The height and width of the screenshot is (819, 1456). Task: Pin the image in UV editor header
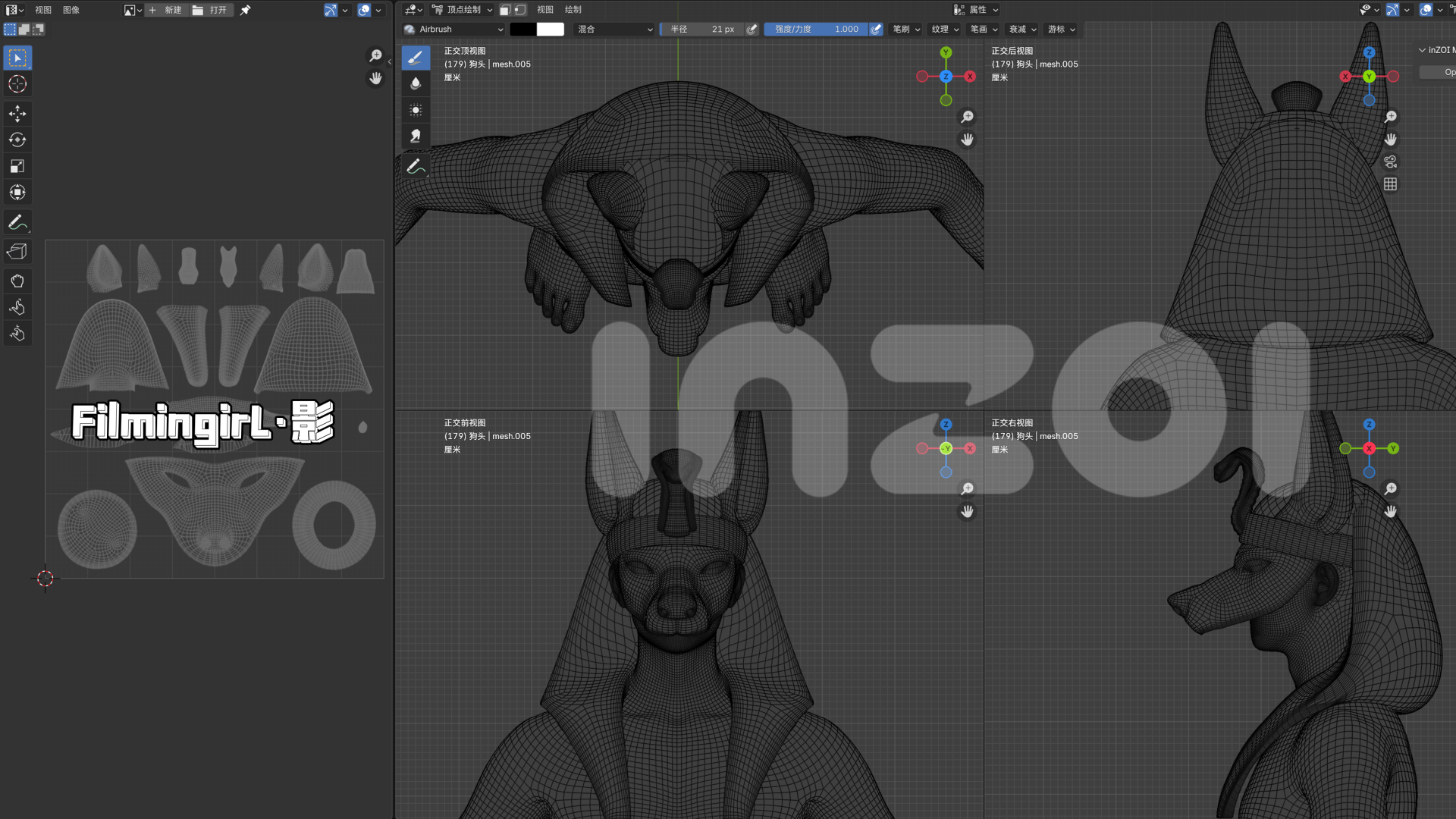[x=245, y=10]
